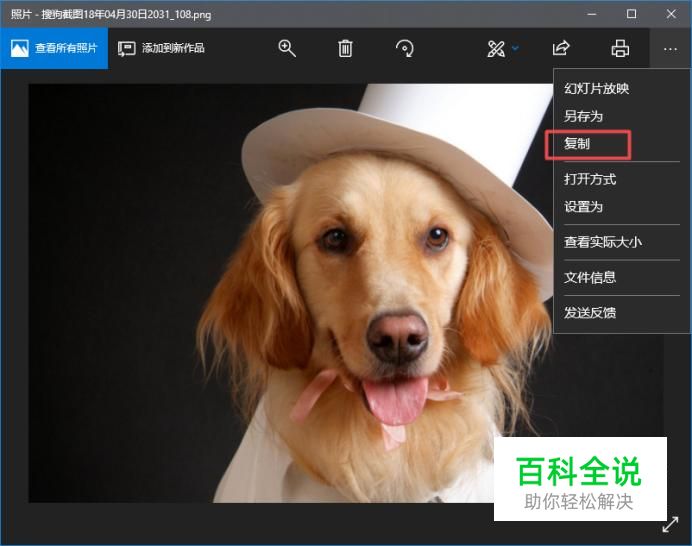This screenshot has width=692, height=546.
Task: Click 查看所有照片 button
Action: (x=54, y=48)
